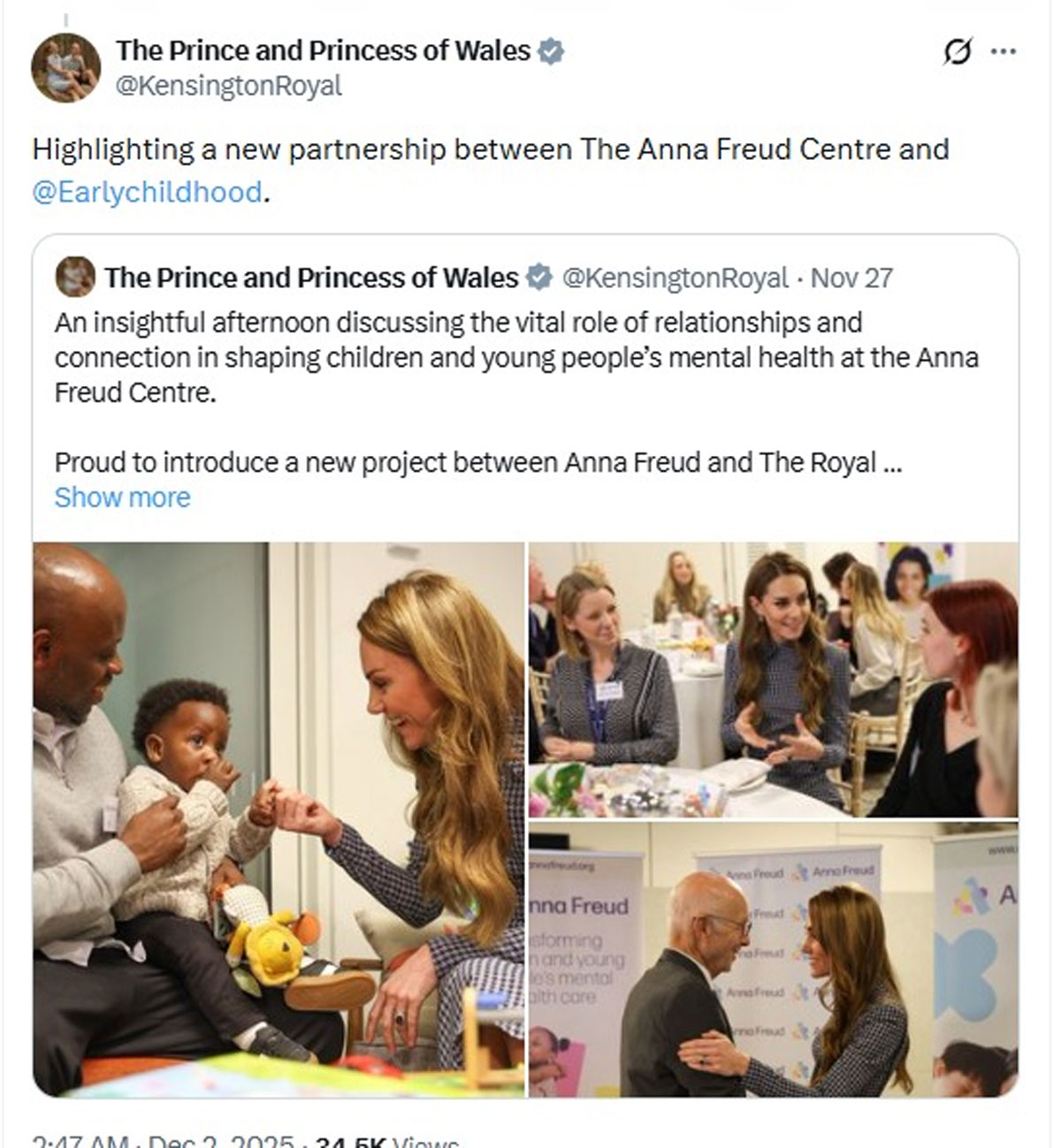
Task: Open photo with Anna Freud banners
Action: (x=774, y=960)
